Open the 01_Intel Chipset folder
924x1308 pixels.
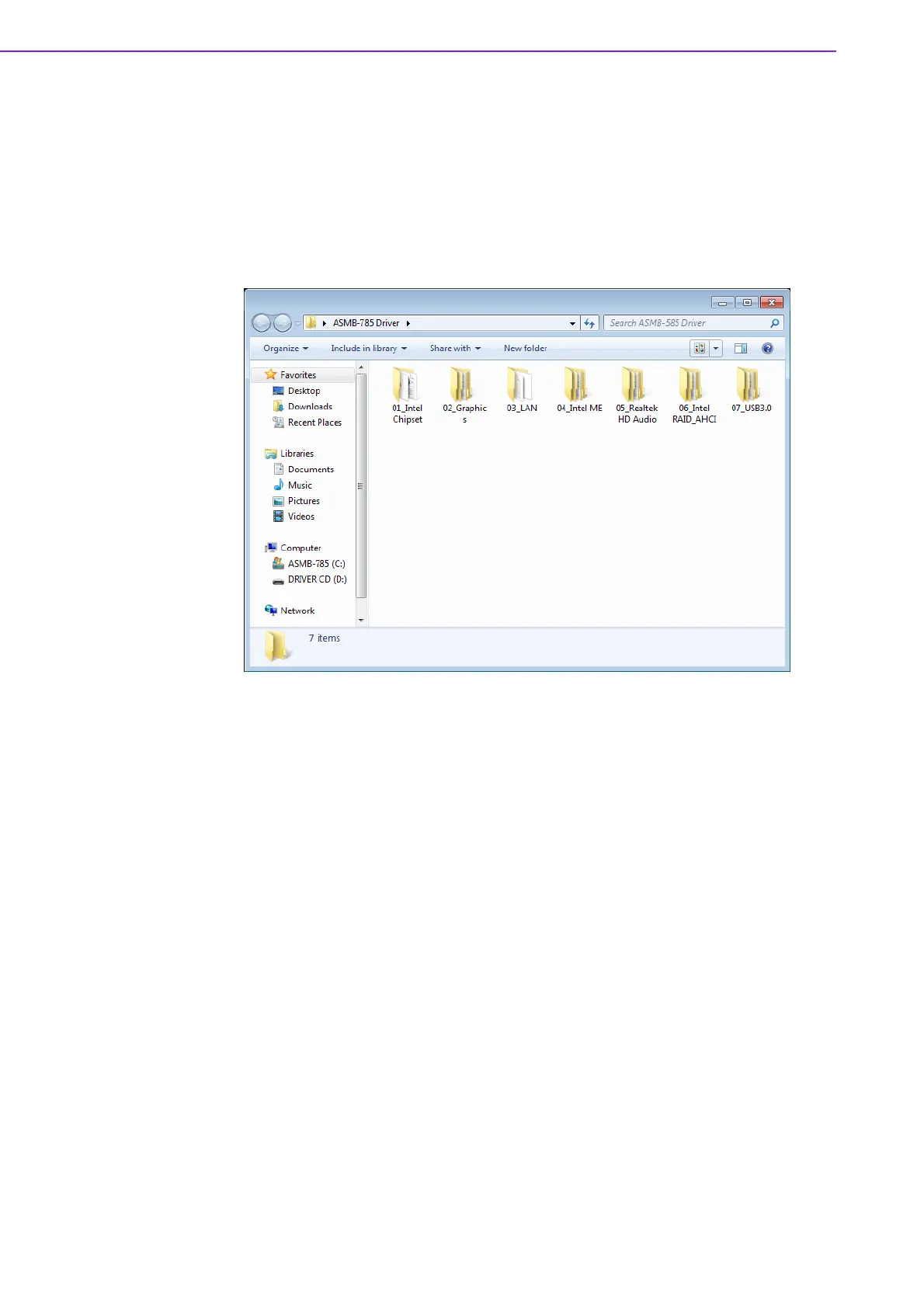pos(407,395)
